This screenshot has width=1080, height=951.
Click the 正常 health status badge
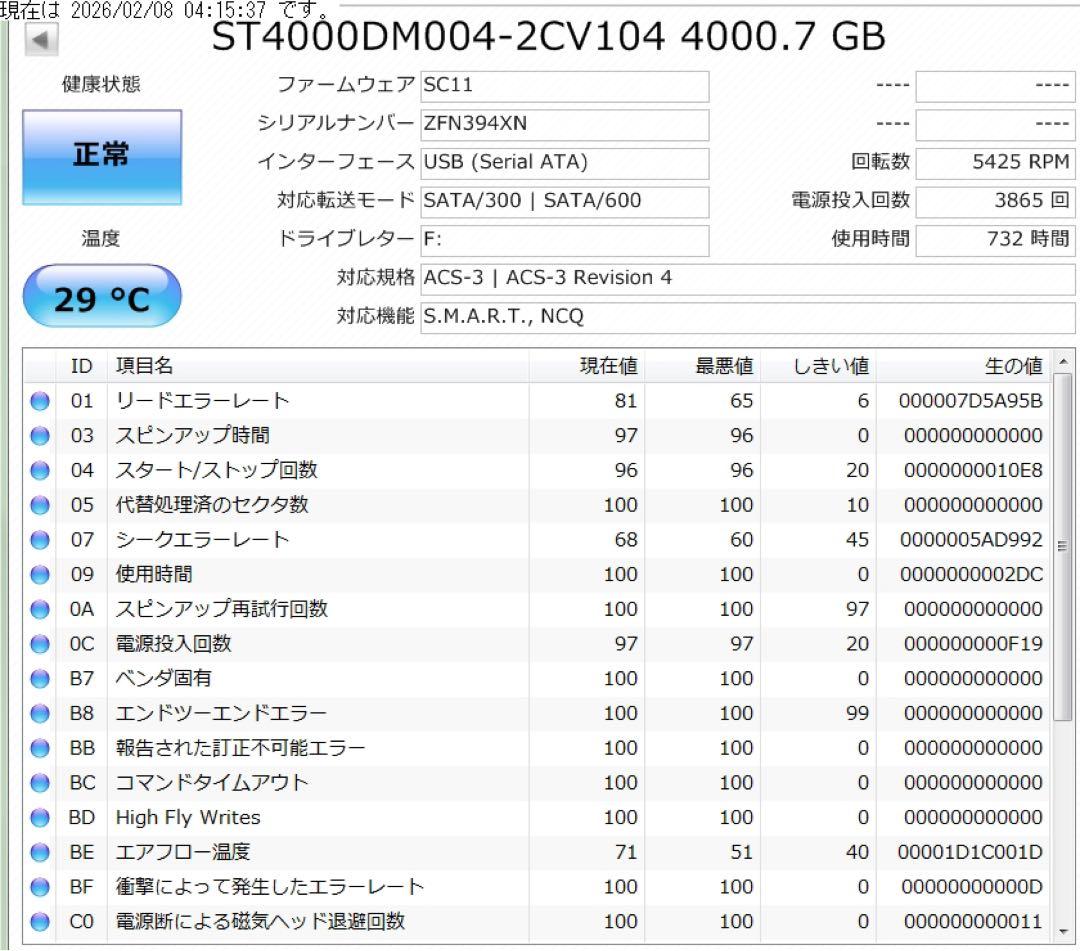[102, 157]
